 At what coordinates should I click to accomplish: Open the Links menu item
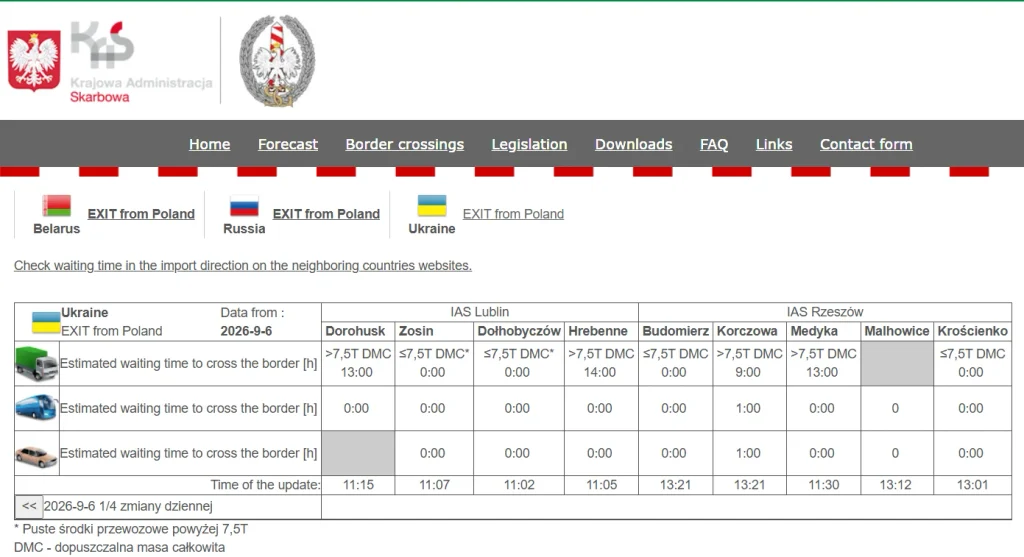coord(774,144)
